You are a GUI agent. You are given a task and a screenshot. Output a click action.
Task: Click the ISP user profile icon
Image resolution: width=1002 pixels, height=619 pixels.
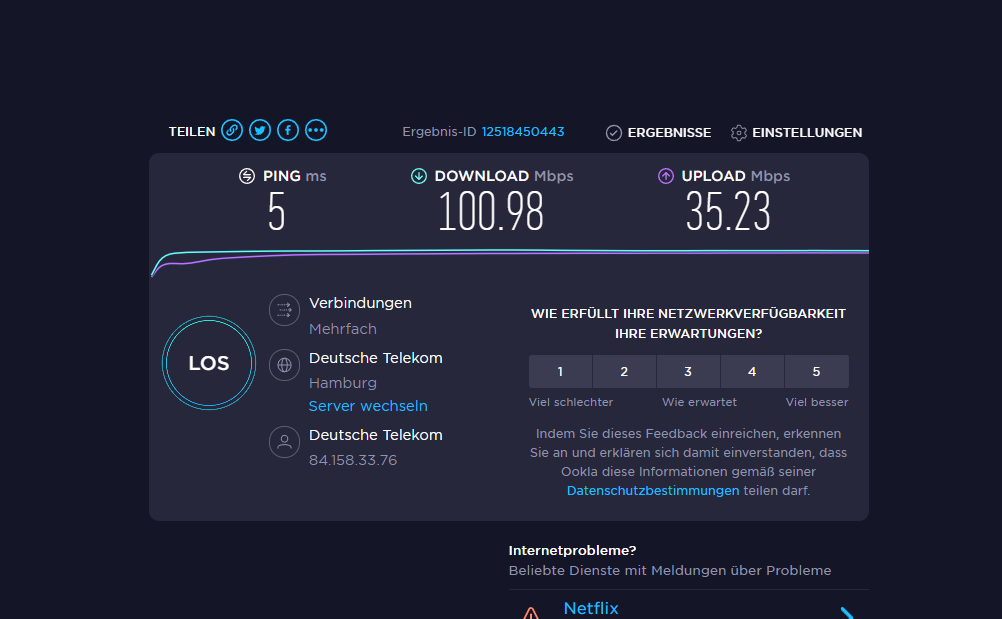pyautogui.click(x=284, y=442)
